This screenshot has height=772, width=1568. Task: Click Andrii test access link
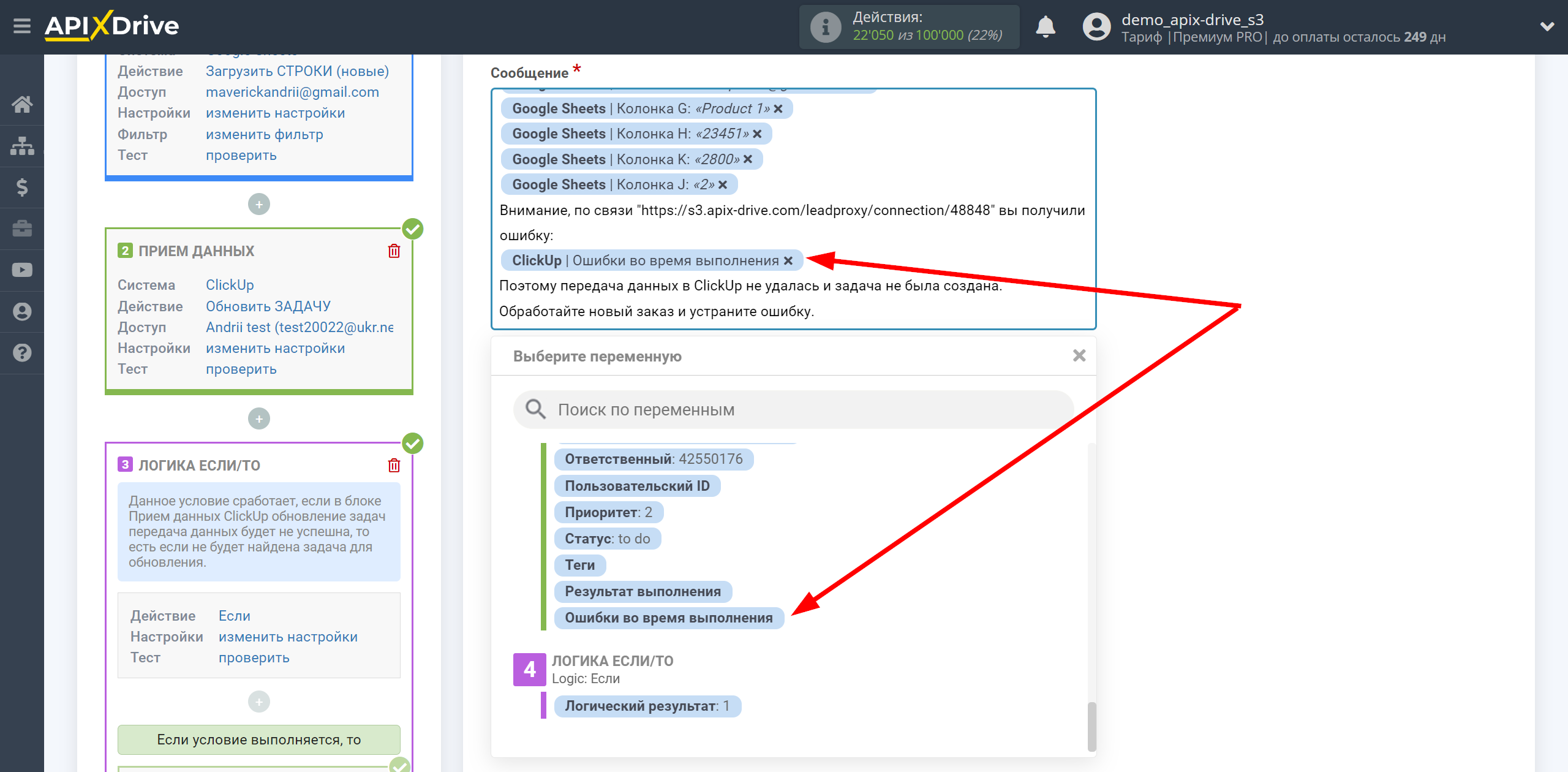pyautogui.click(x=300, y=327)
